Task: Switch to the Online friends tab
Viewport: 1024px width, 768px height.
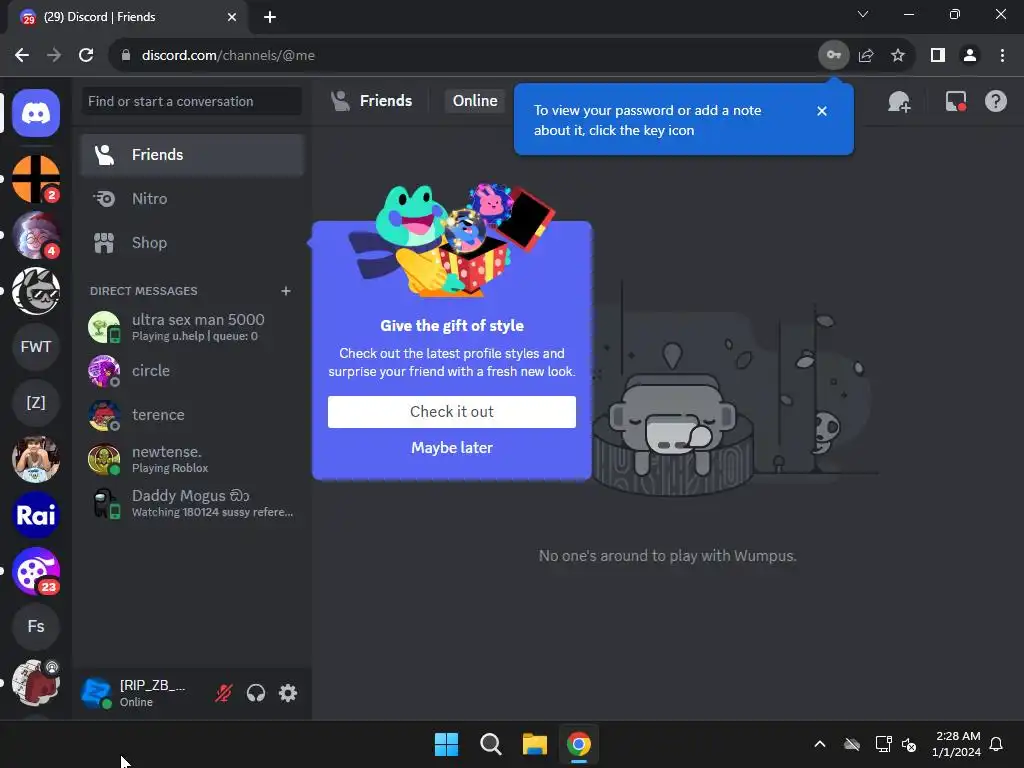Action: (475, 101)
